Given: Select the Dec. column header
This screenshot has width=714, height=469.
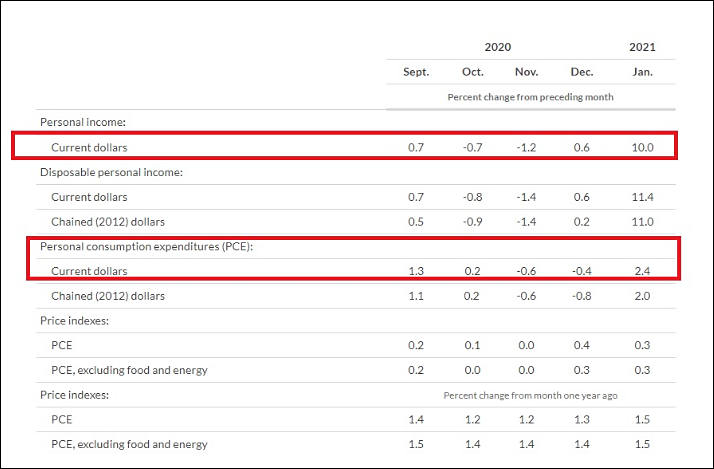Looking at the screenshot, I should coord(582,72).
